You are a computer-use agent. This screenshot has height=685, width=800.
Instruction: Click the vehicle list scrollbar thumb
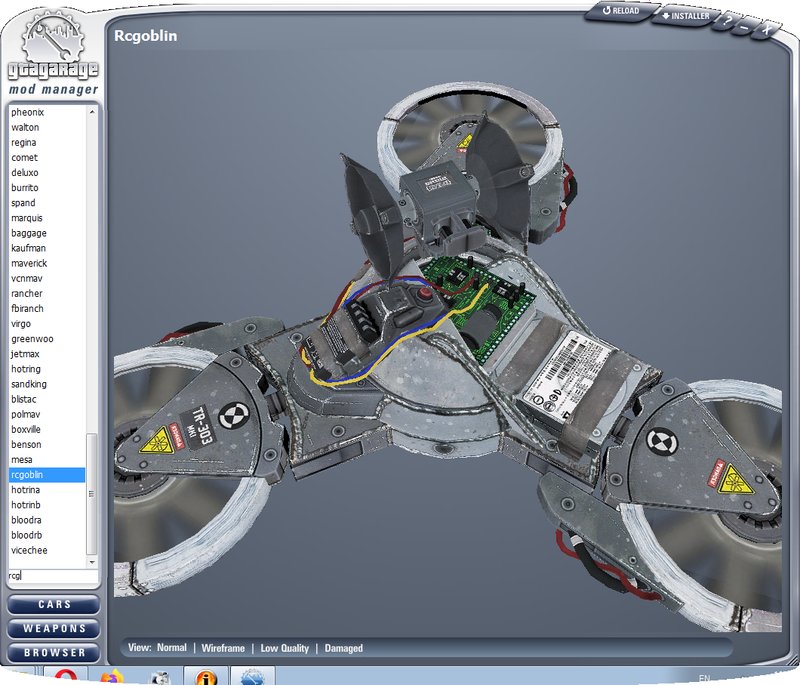(92, 494)
